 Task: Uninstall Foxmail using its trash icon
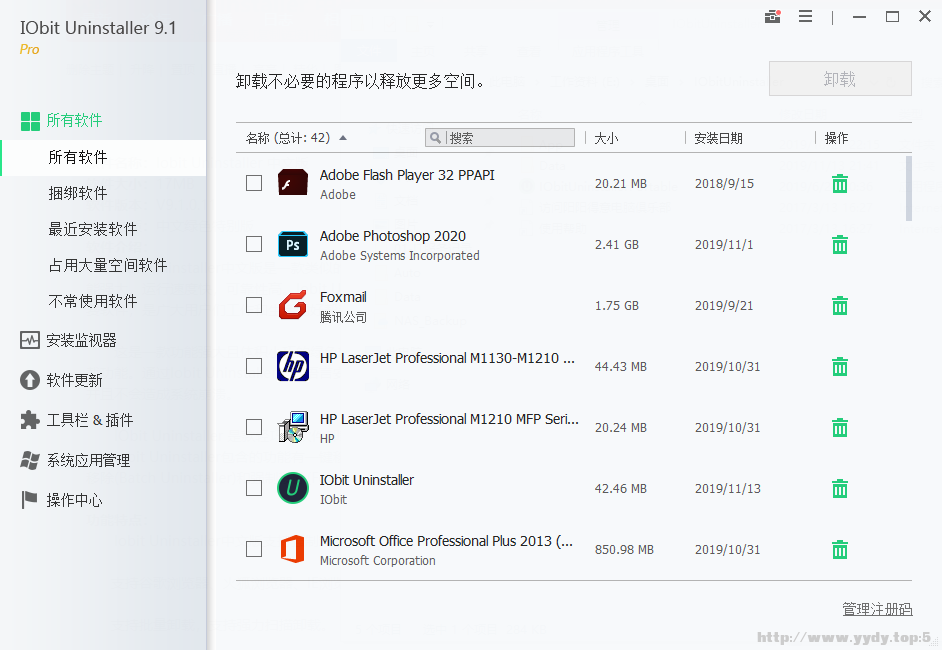pos(840,306)
